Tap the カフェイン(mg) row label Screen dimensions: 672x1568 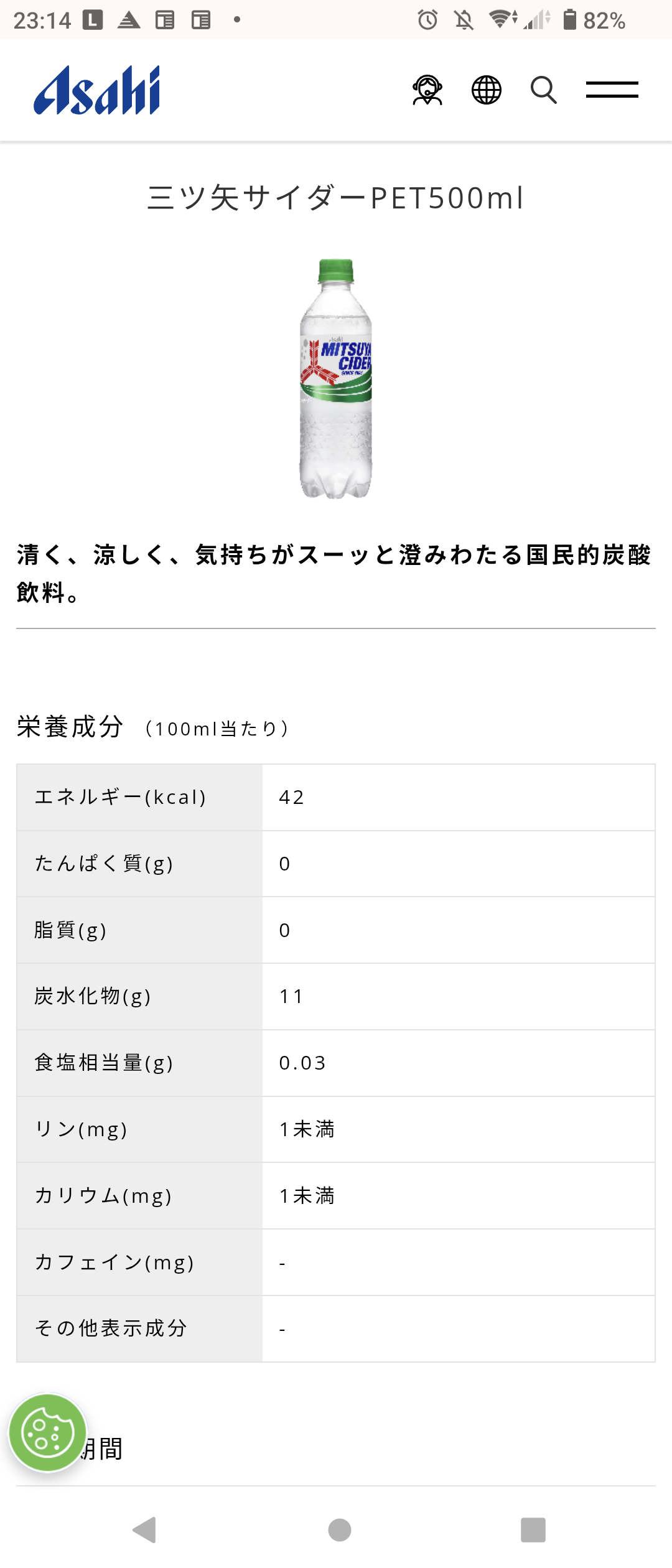114,1262
